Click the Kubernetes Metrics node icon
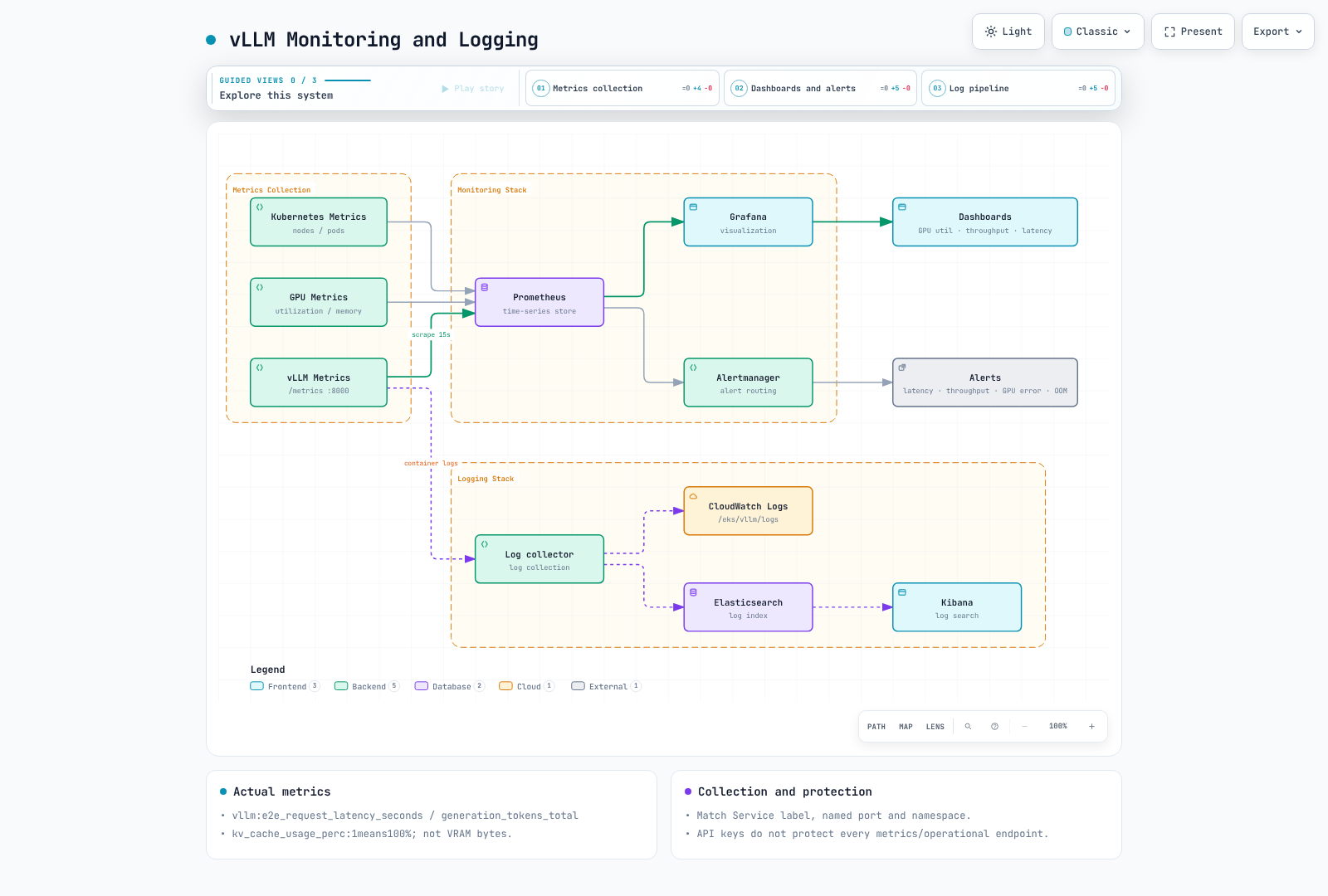1328x896 pixels. tap(260, 207)
